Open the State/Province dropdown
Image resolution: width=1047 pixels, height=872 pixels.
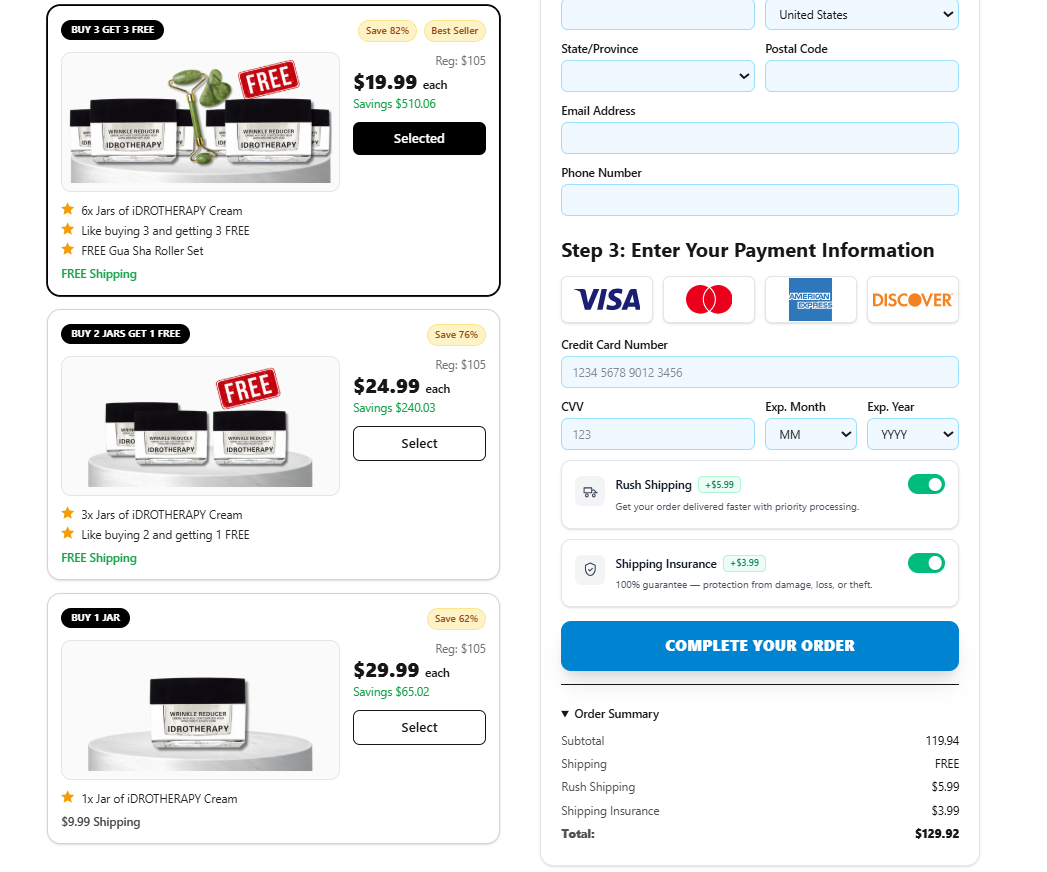[x=657, y=76]
